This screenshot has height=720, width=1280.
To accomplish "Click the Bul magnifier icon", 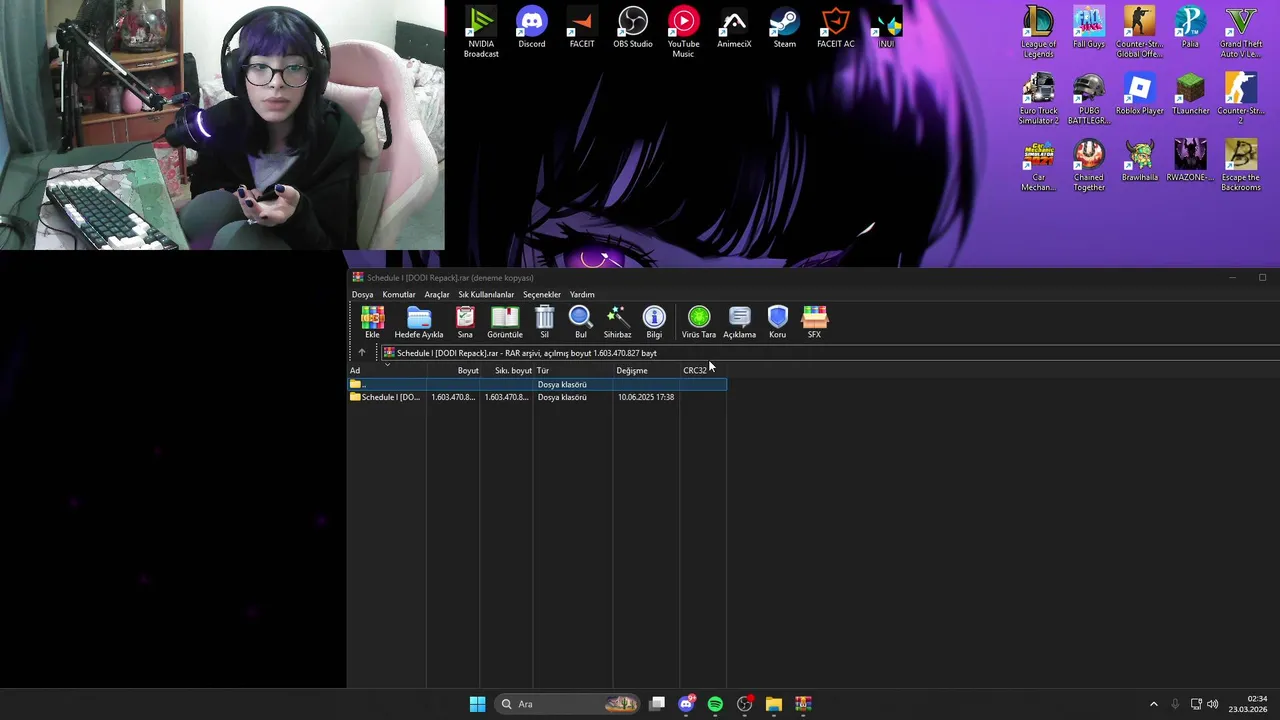I will tap(581, 322).
